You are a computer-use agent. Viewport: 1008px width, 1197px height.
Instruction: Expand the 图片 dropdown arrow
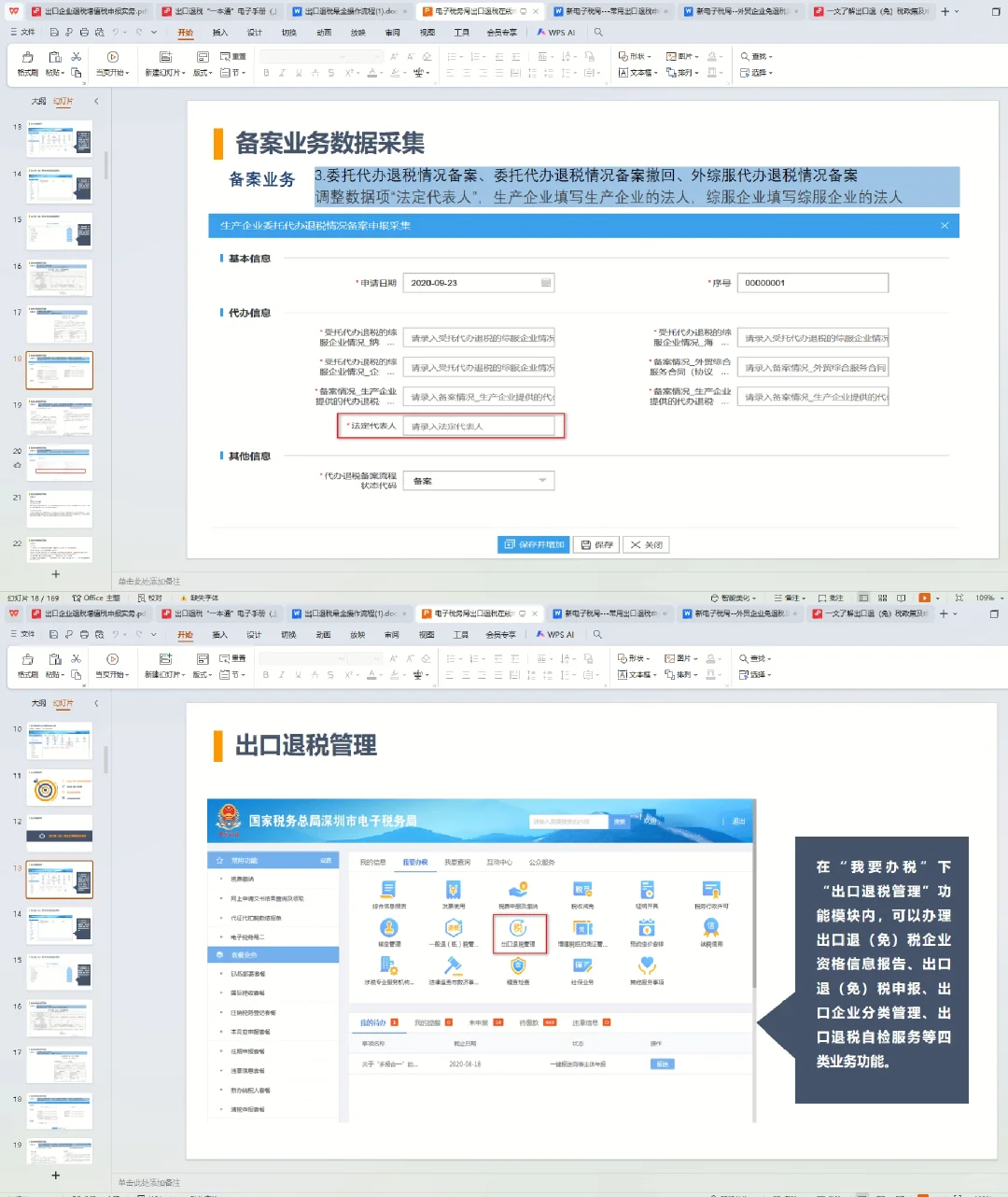pyautogui.click(x=695, y=56)
